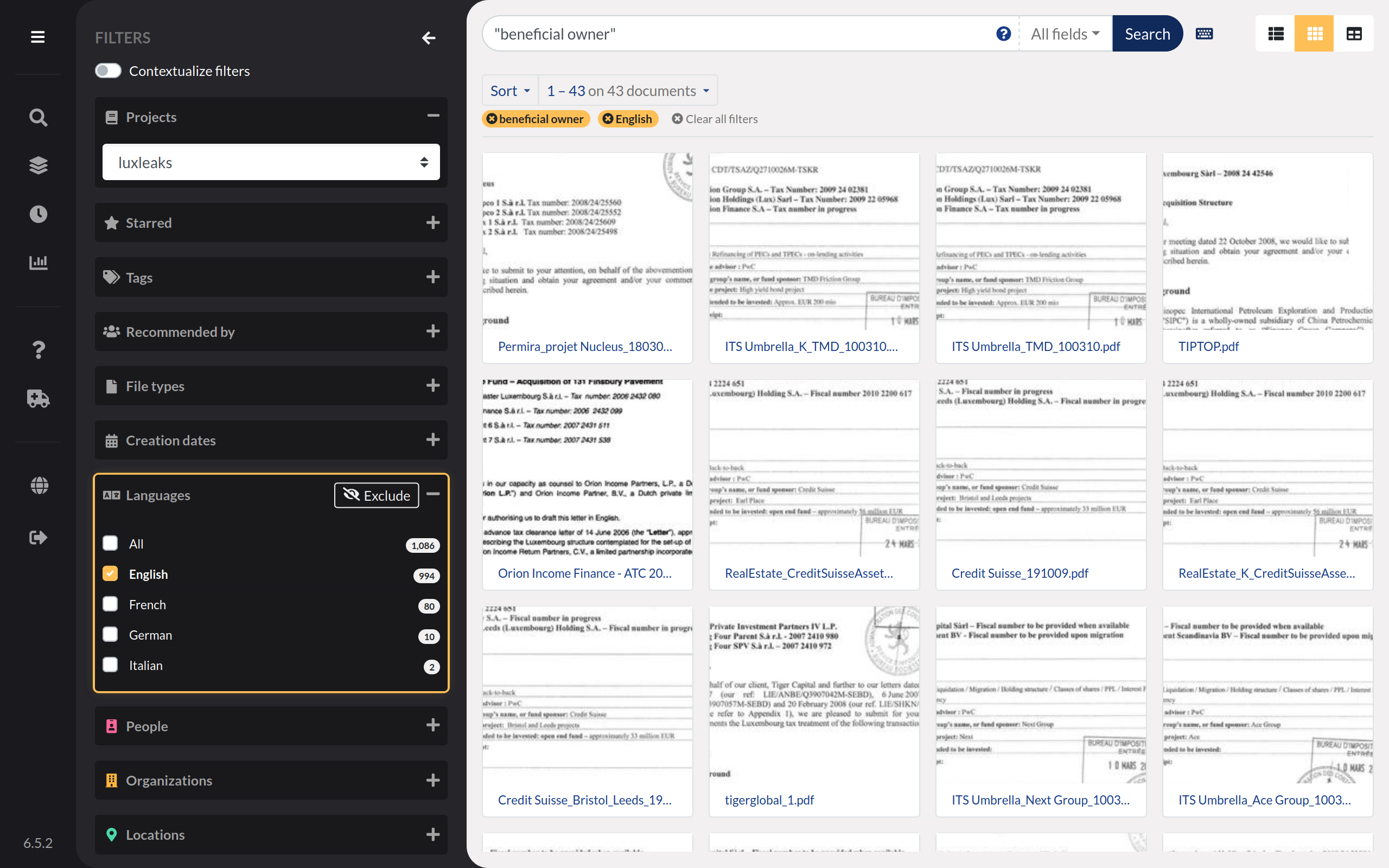Open the language globe icon

[39, 485]
